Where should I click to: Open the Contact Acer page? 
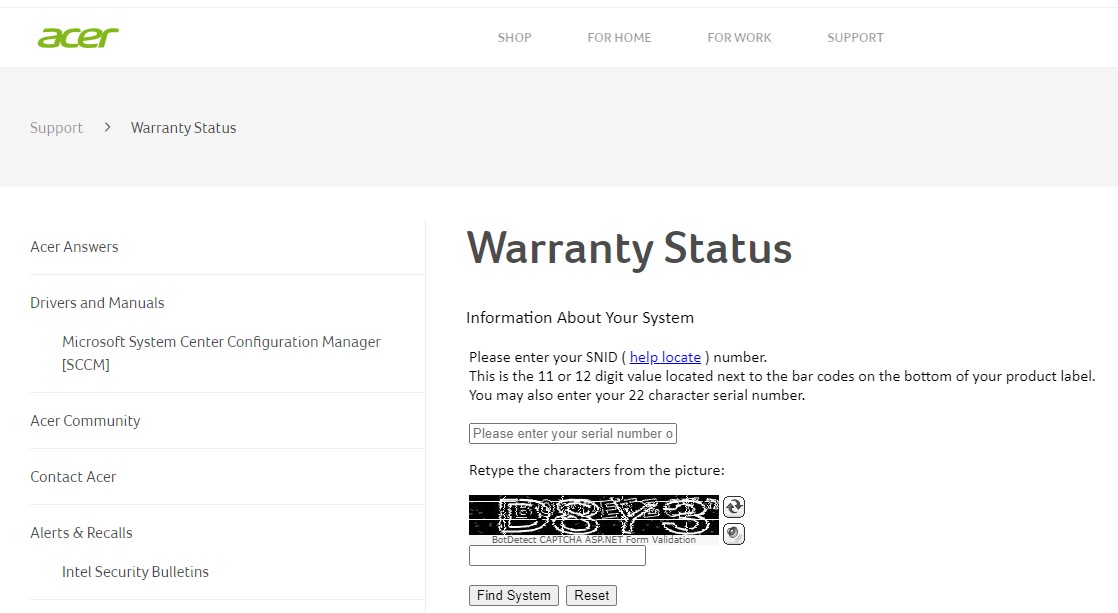[x=73, y=477]
